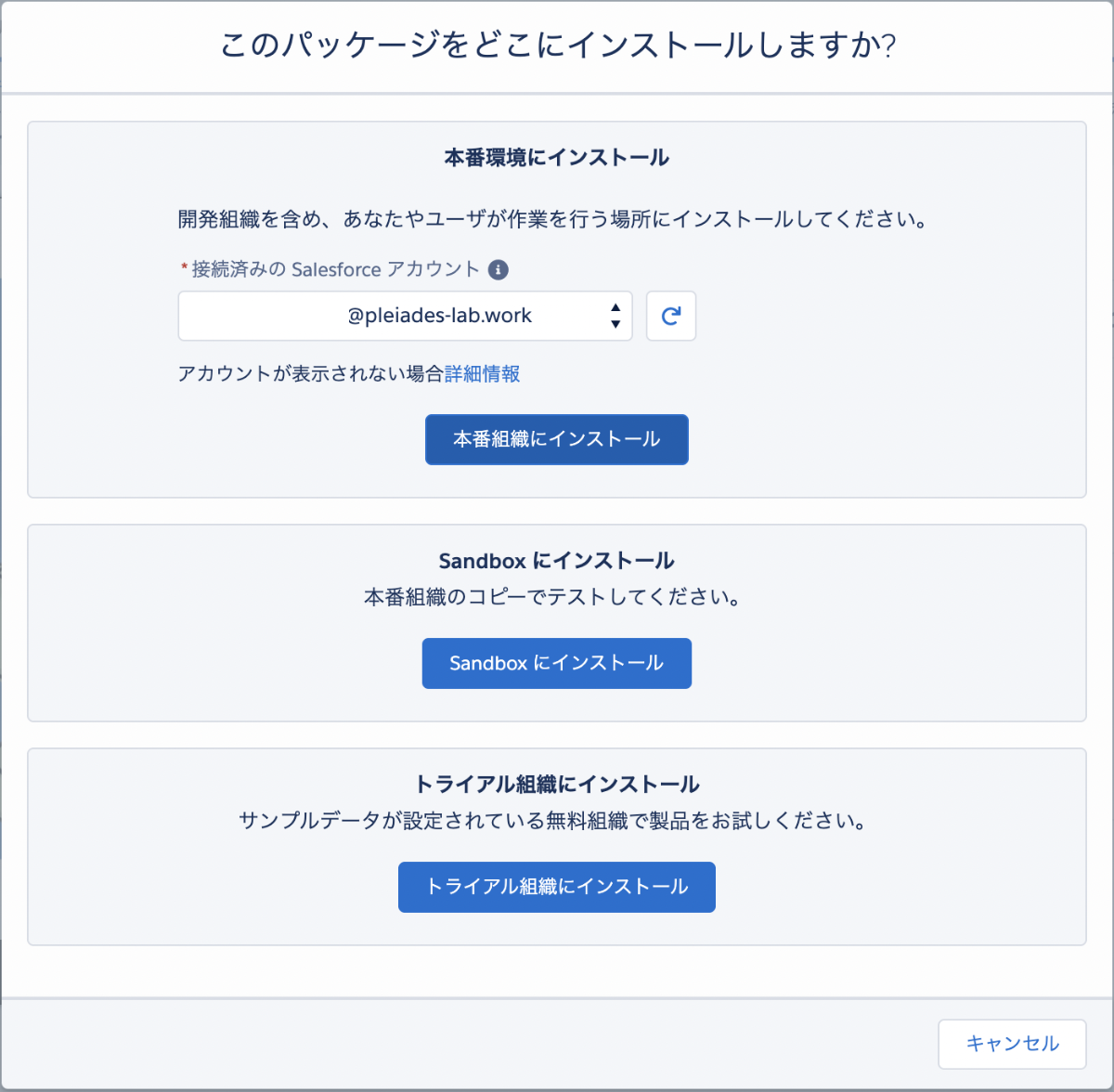Click the description starting 開発組織を含め
This screenshot has height=1092, width=1114.
click(x=554, y=220)
